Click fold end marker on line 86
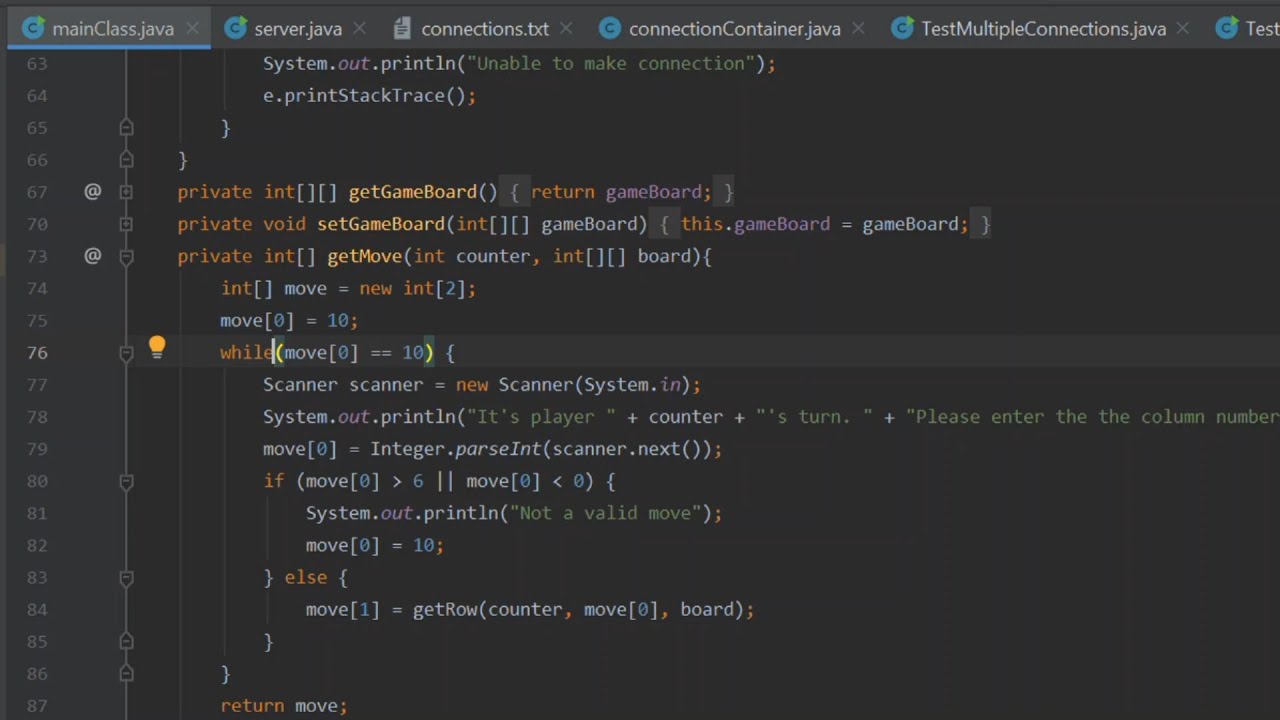Screen dimensions: 1280x720 point(126,673)
